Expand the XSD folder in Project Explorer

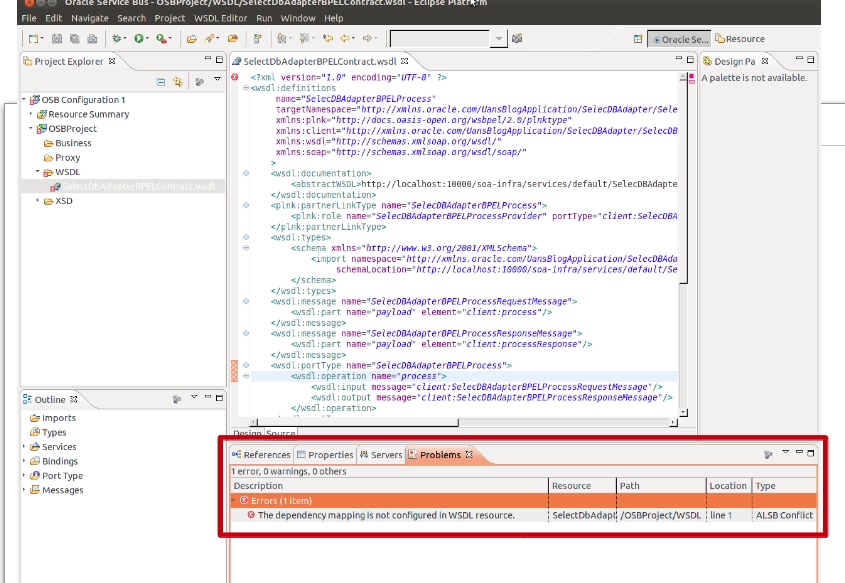click(39, 201)
